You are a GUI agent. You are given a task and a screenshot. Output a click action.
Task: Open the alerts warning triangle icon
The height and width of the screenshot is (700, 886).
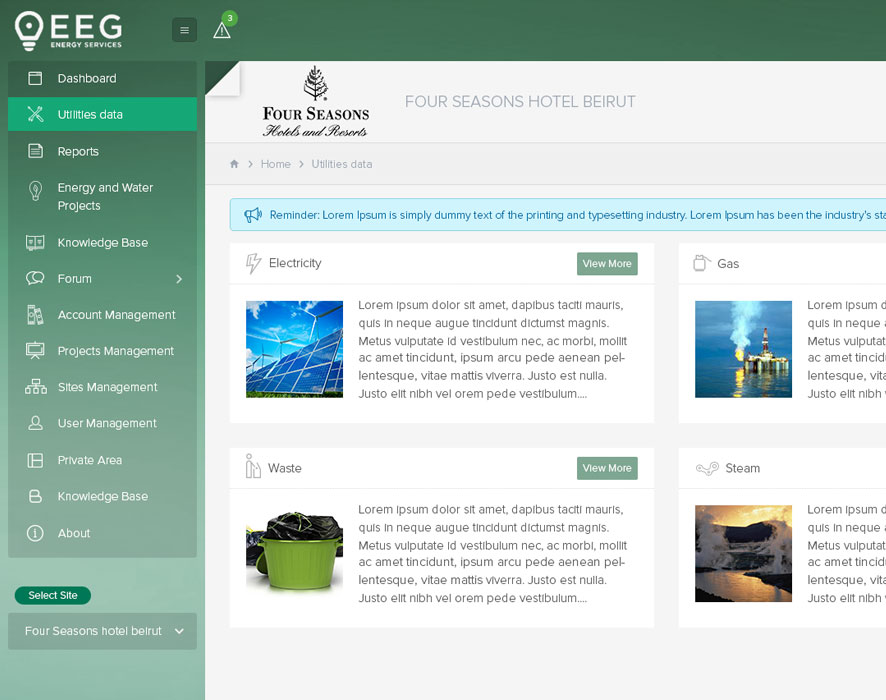click(x=222, y=31)
